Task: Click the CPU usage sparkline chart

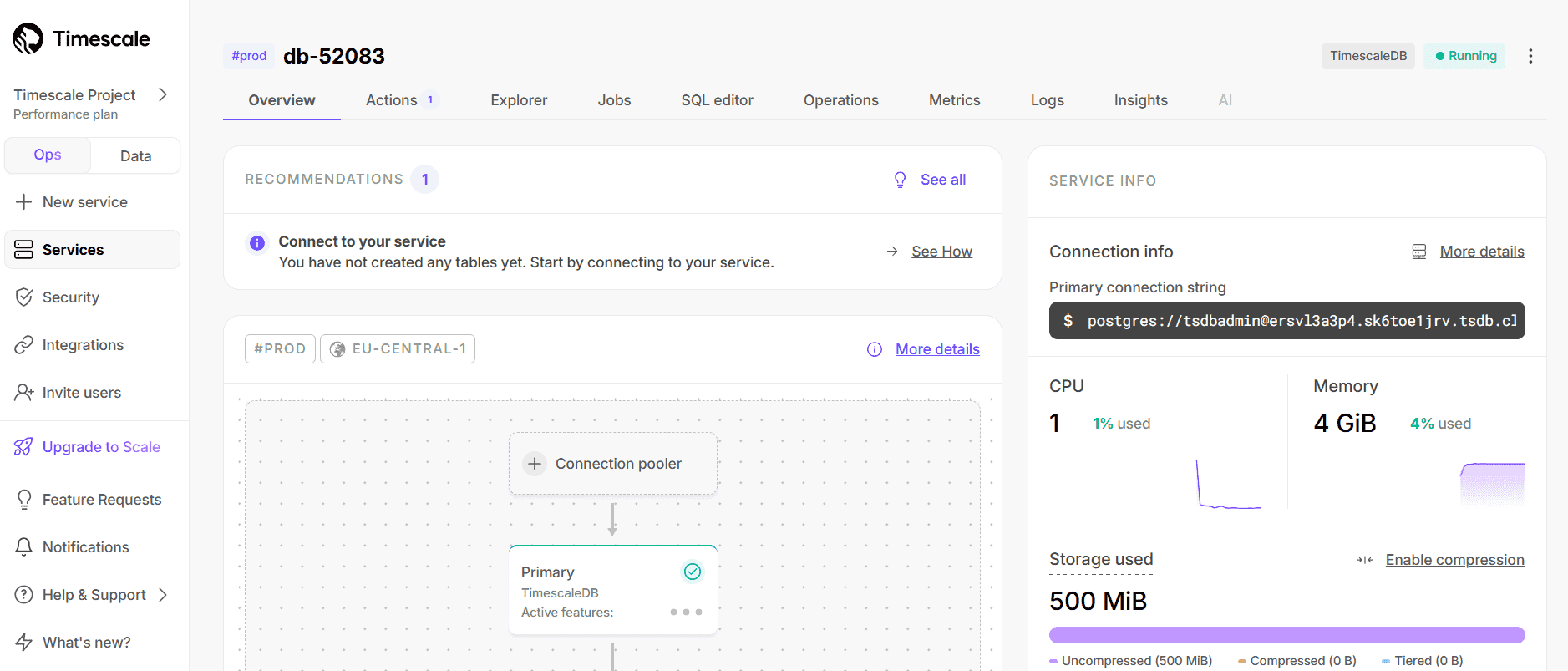Action: [1228, 484]
